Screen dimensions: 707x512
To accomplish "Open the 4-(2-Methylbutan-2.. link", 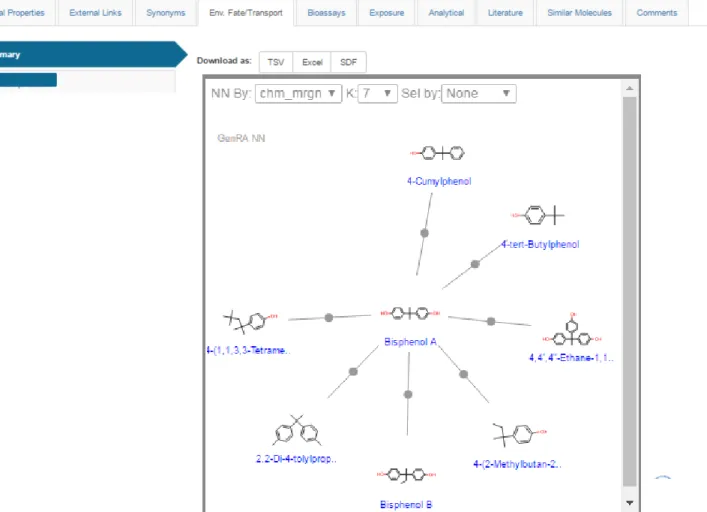I will coord(517,464).
